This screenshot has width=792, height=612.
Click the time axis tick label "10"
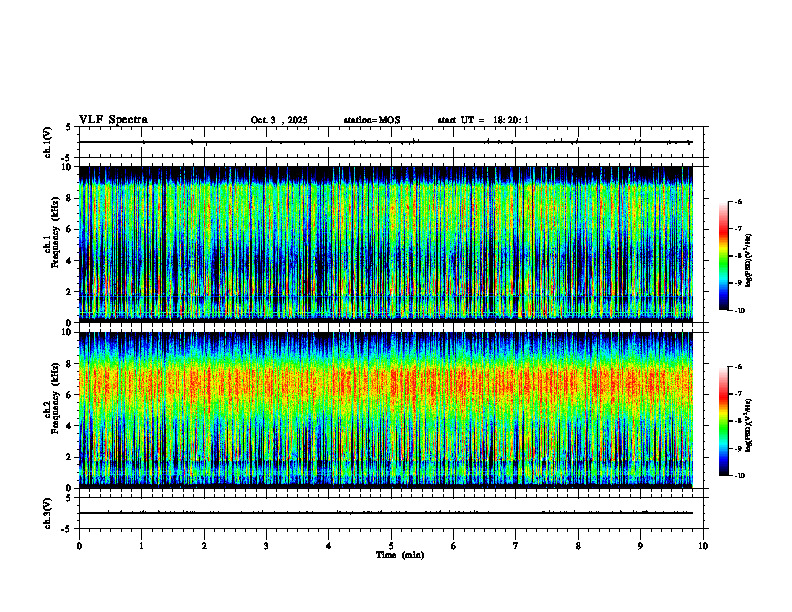coord(703,546)
